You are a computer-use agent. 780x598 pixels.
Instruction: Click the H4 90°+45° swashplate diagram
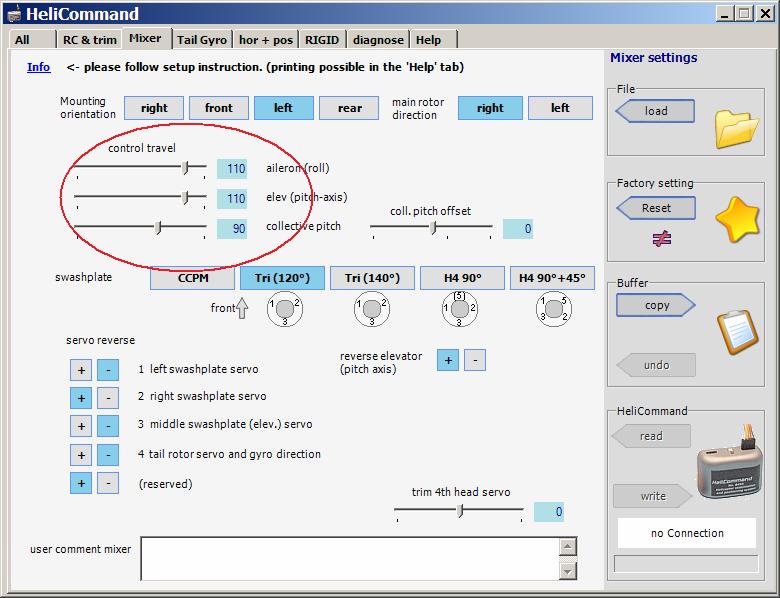pos(554,309)
